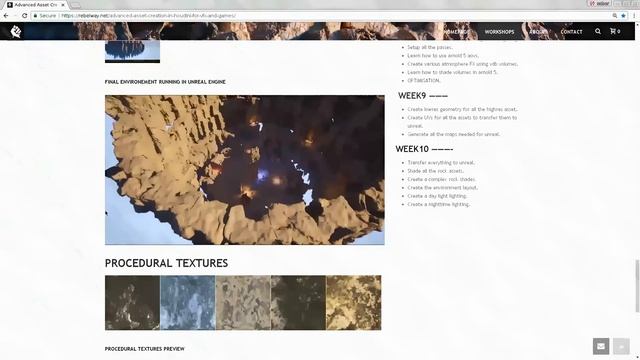Click 'Create a day light lighting.' bullet
The height and width of the screenshot is (360, 640).
(437, 196)
